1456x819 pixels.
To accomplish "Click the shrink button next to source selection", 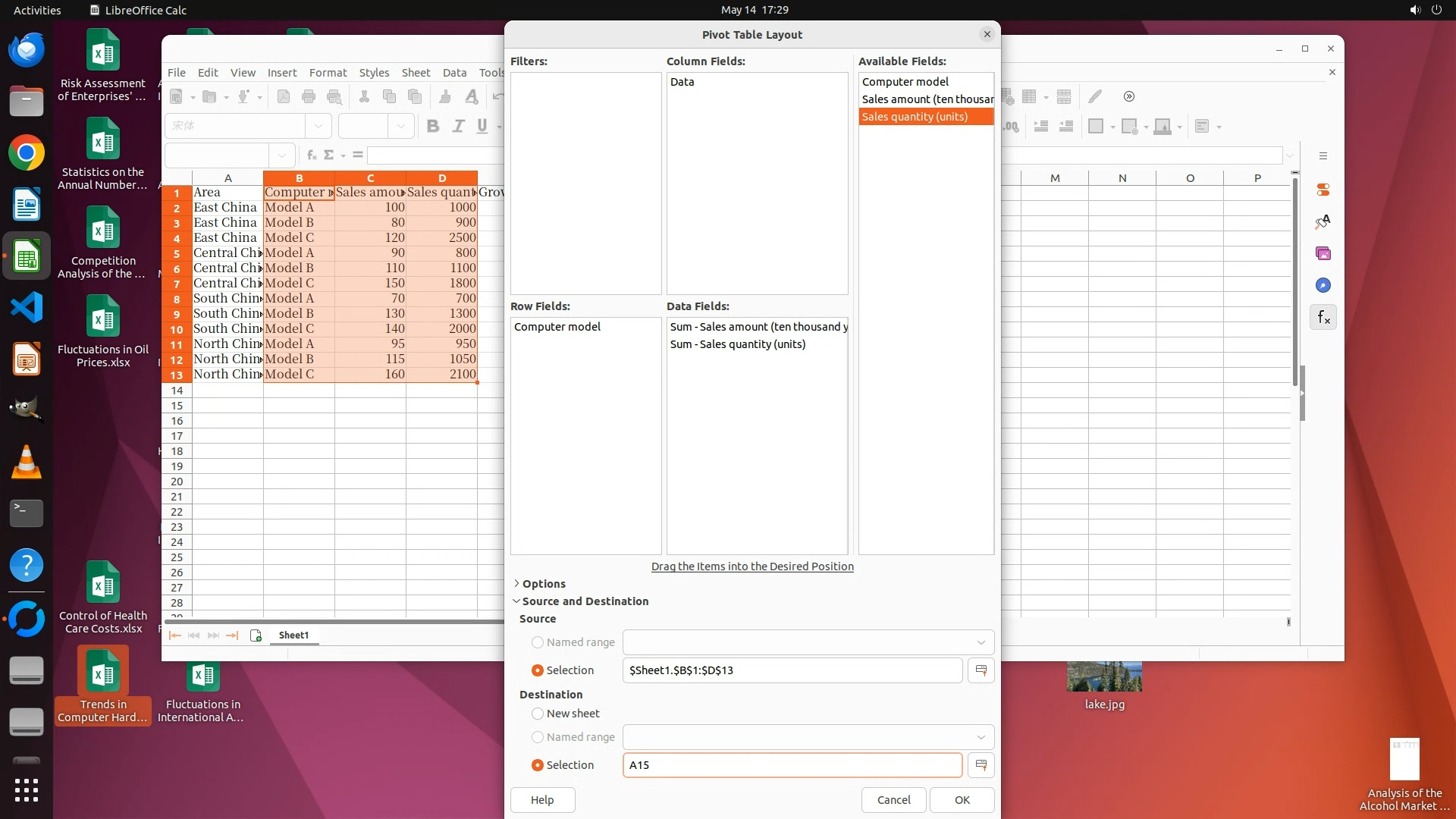I will [981, 670].
